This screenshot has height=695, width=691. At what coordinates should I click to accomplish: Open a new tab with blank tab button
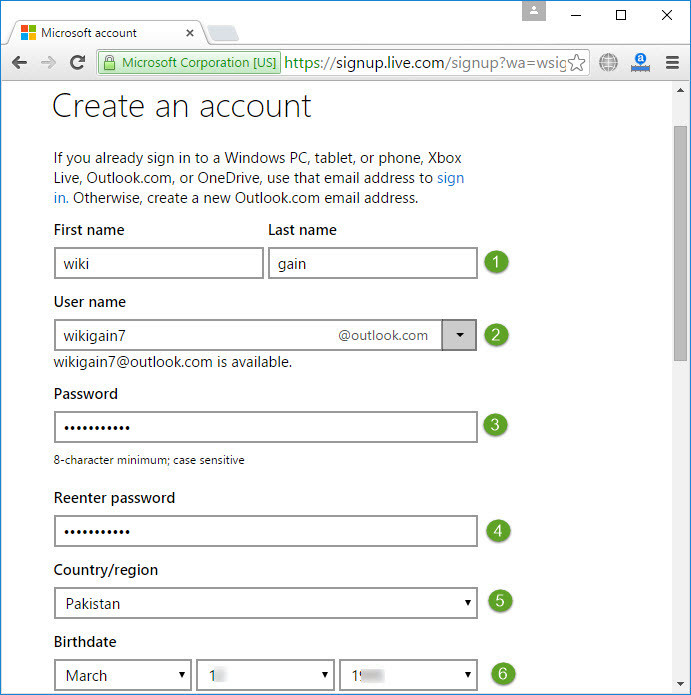click(x=223, y=33)
